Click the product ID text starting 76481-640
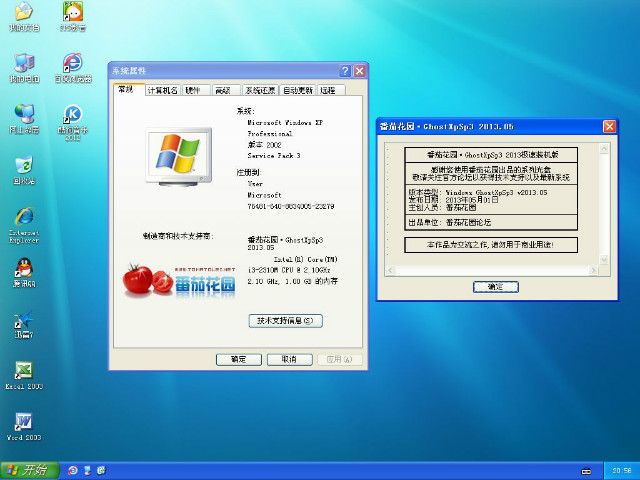640x480 pixels. pyautogui.click(x=291, y=206)
